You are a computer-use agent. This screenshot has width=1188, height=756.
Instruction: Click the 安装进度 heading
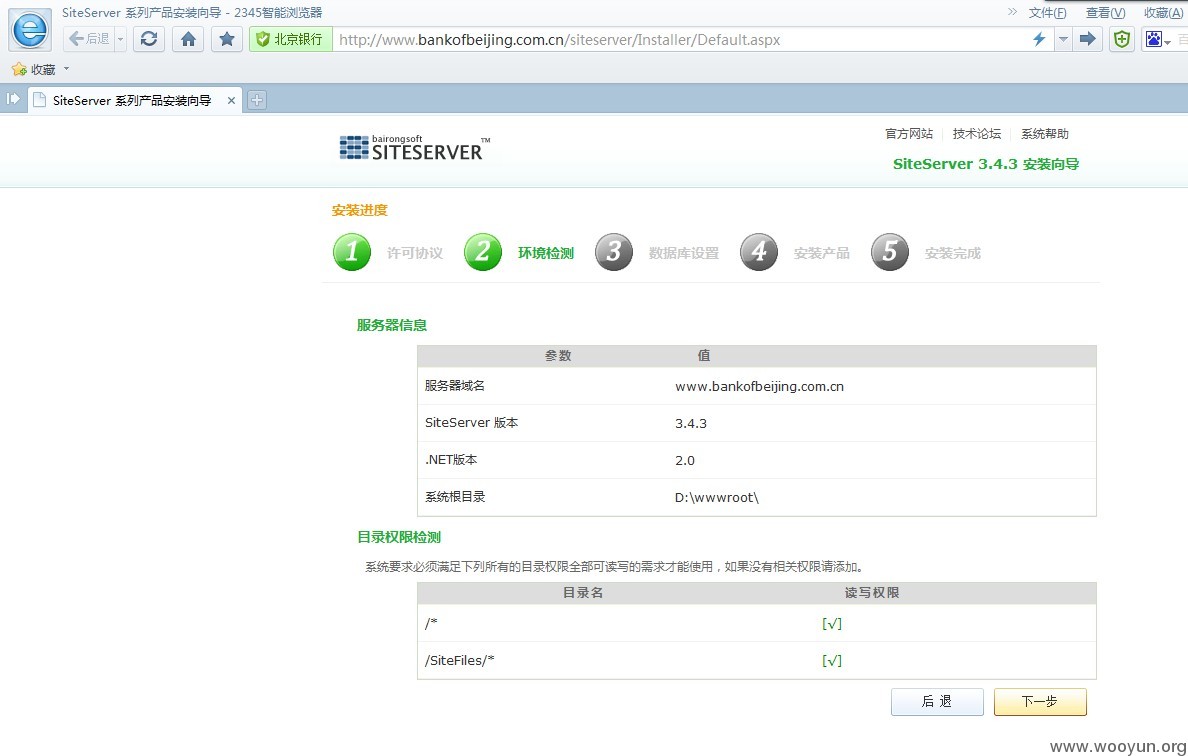(360, 210)
